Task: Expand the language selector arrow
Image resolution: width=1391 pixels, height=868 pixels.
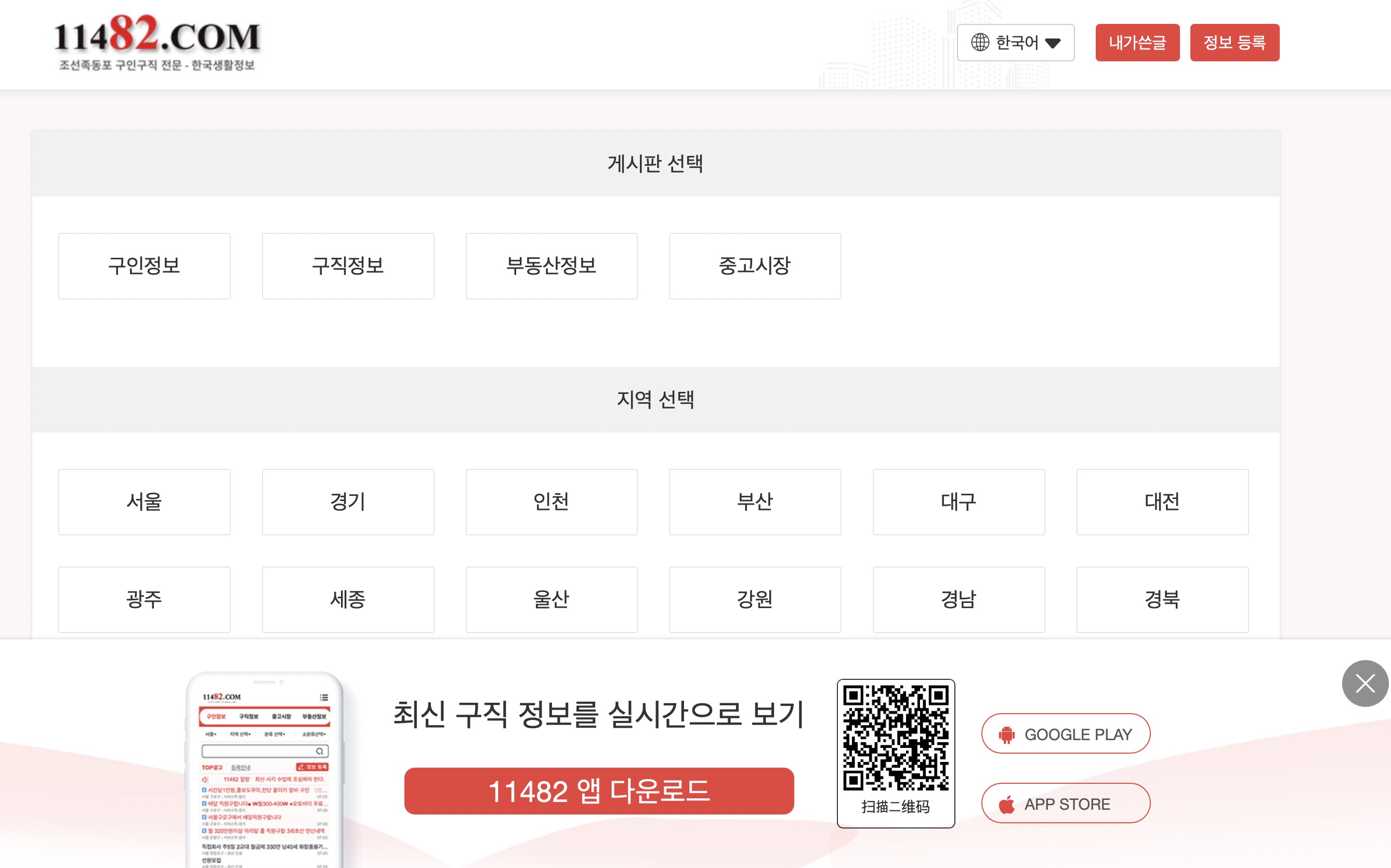Action: click(1054, 43)
